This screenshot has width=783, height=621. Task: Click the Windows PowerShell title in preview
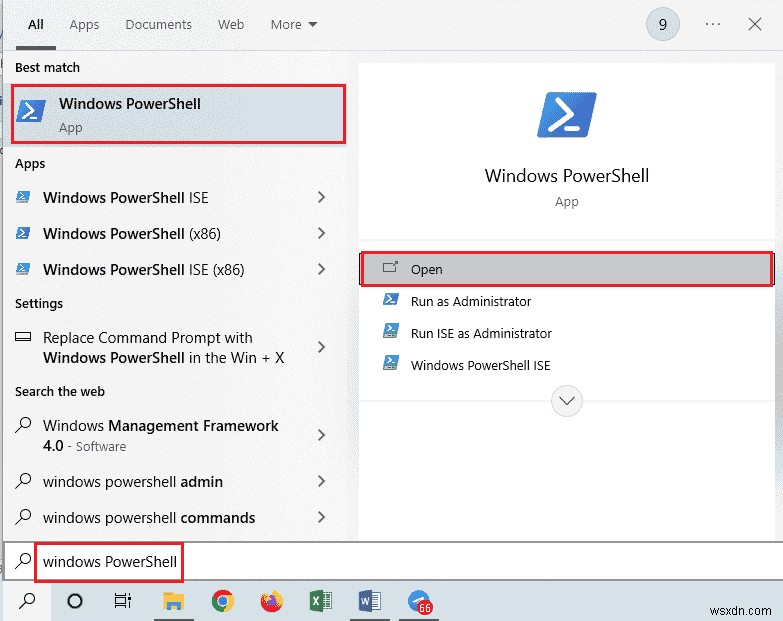(567, 176)
